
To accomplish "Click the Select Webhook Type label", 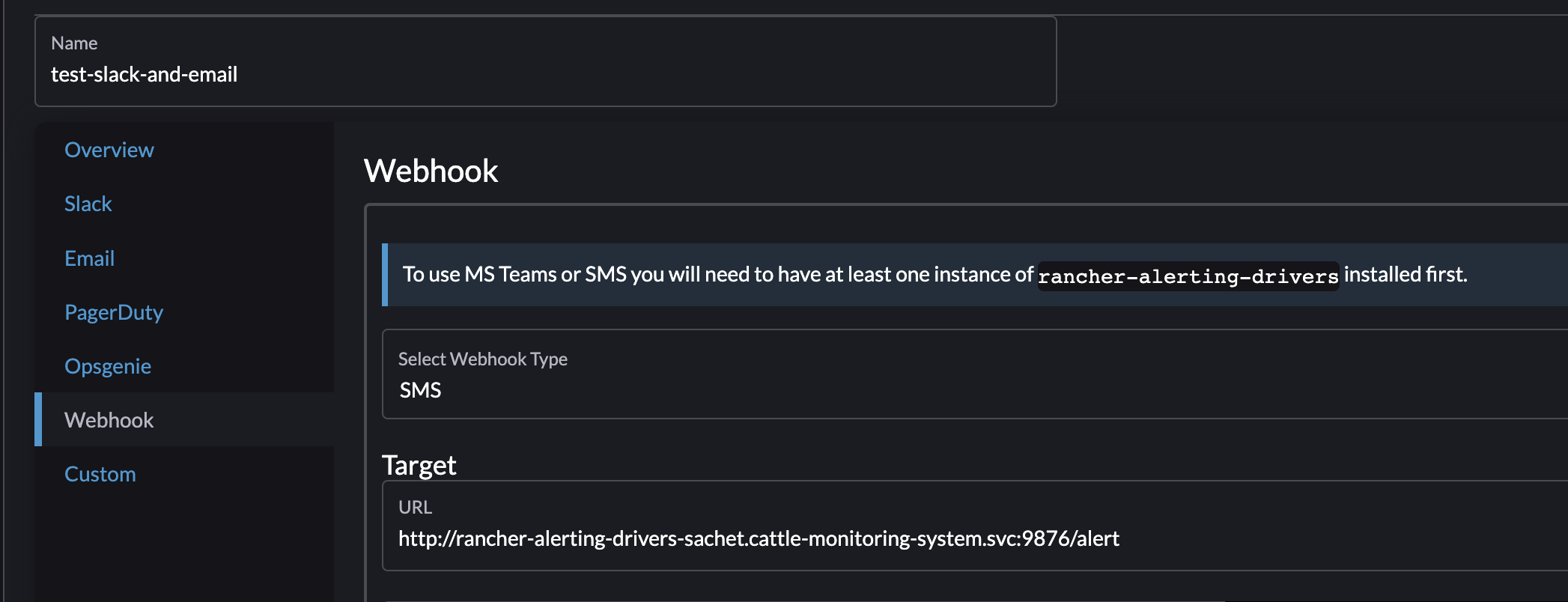I will [x=483, y=359].
